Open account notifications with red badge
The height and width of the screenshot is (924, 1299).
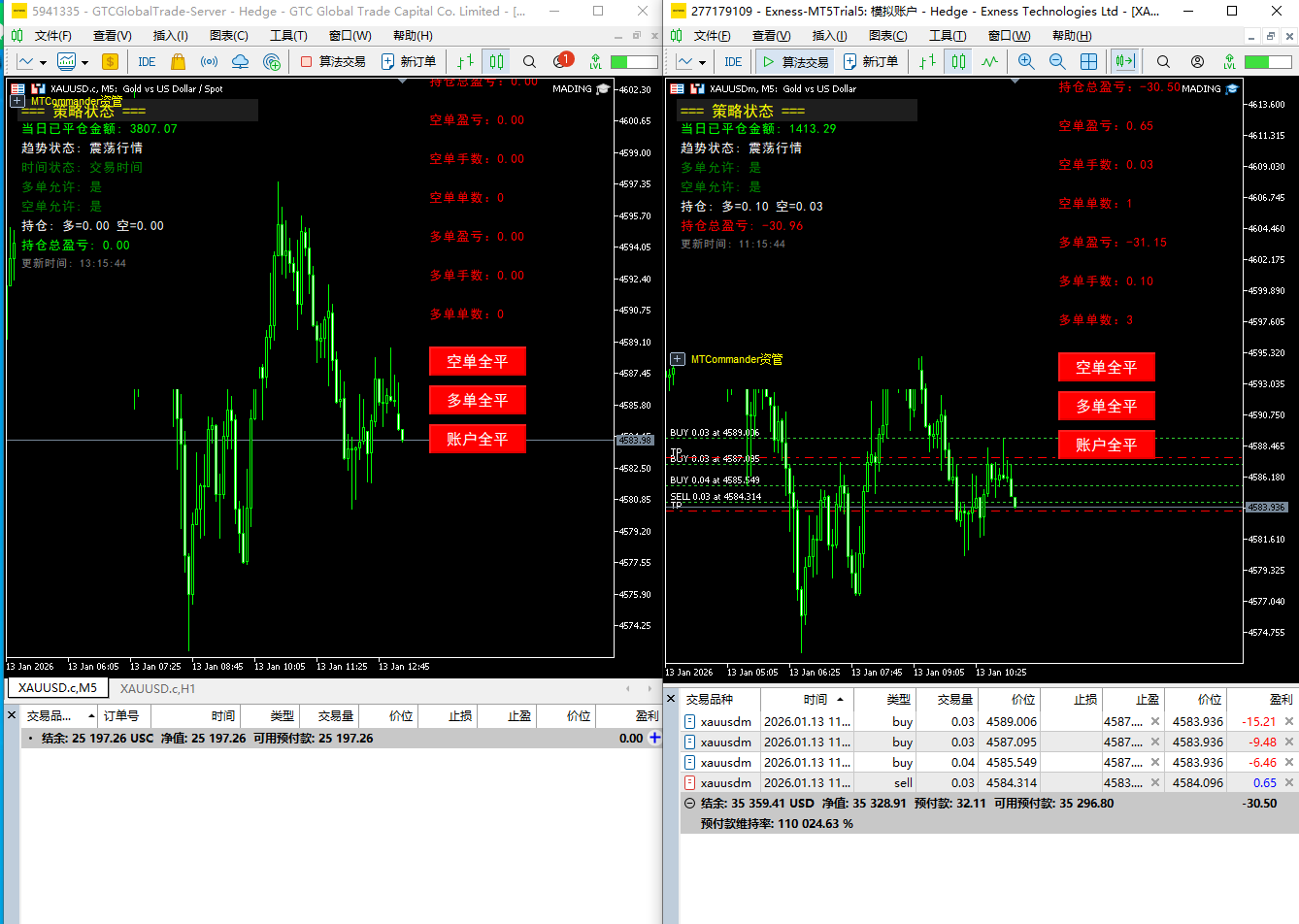[561, 61]
